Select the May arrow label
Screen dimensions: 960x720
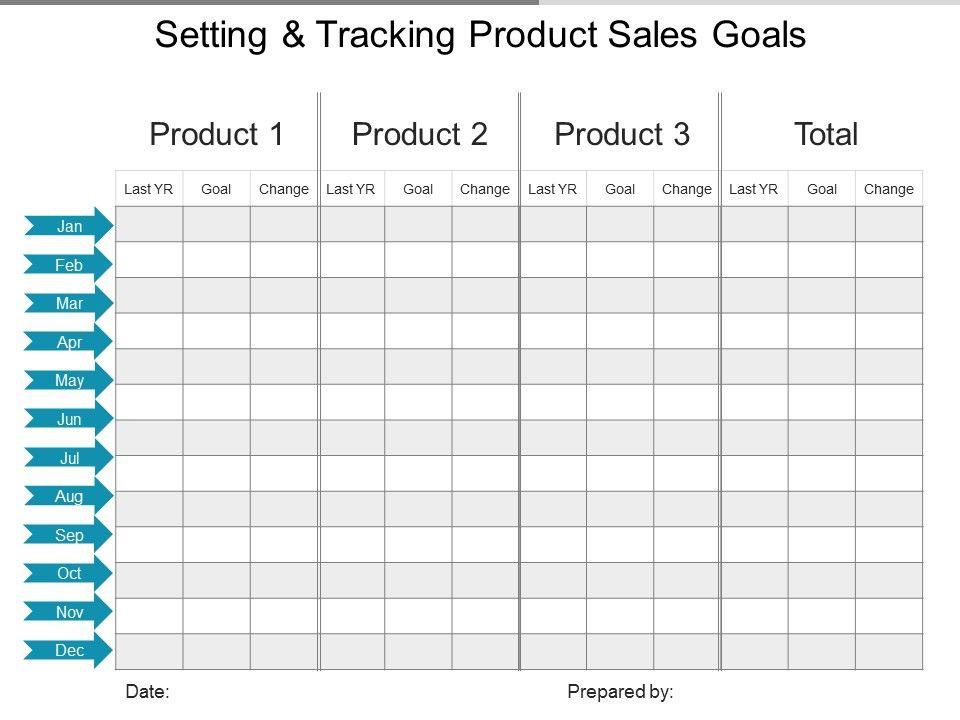(x=69, y=381)
